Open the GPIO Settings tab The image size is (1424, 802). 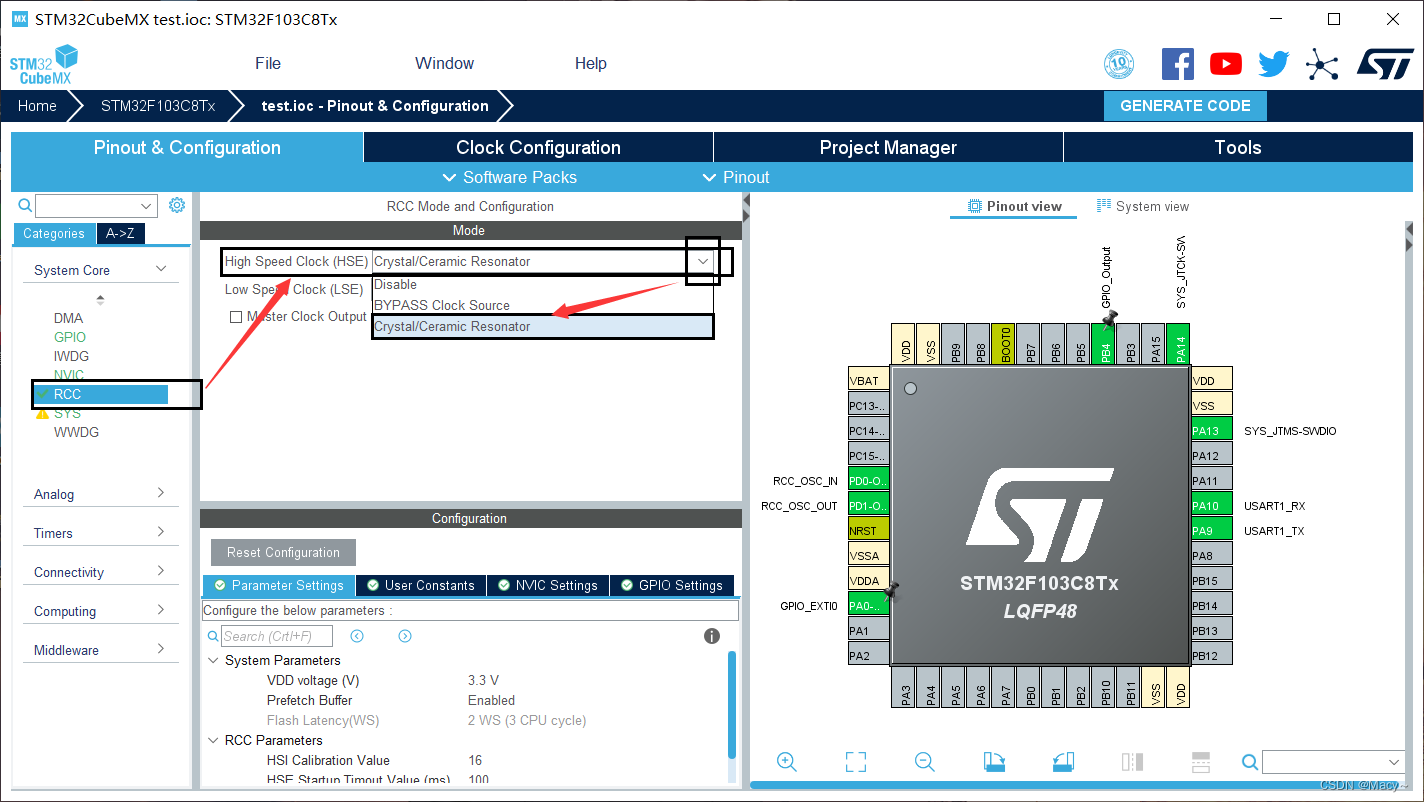click(x=672, y=585)
